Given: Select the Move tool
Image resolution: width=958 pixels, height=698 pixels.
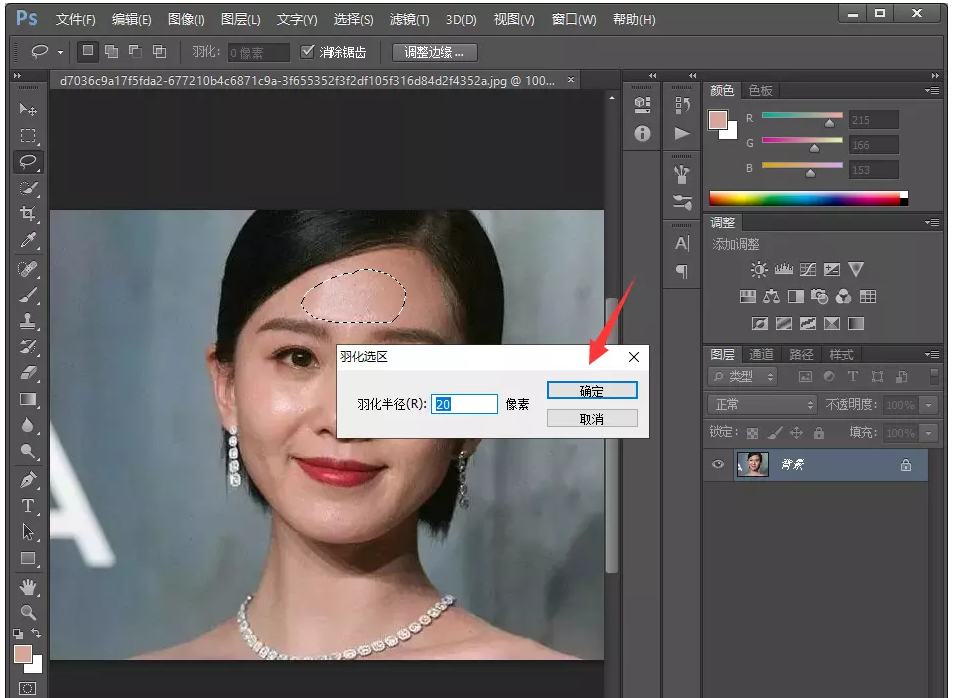Looking at the screenshot, I should pyautogui.click(x=28, y=109).
